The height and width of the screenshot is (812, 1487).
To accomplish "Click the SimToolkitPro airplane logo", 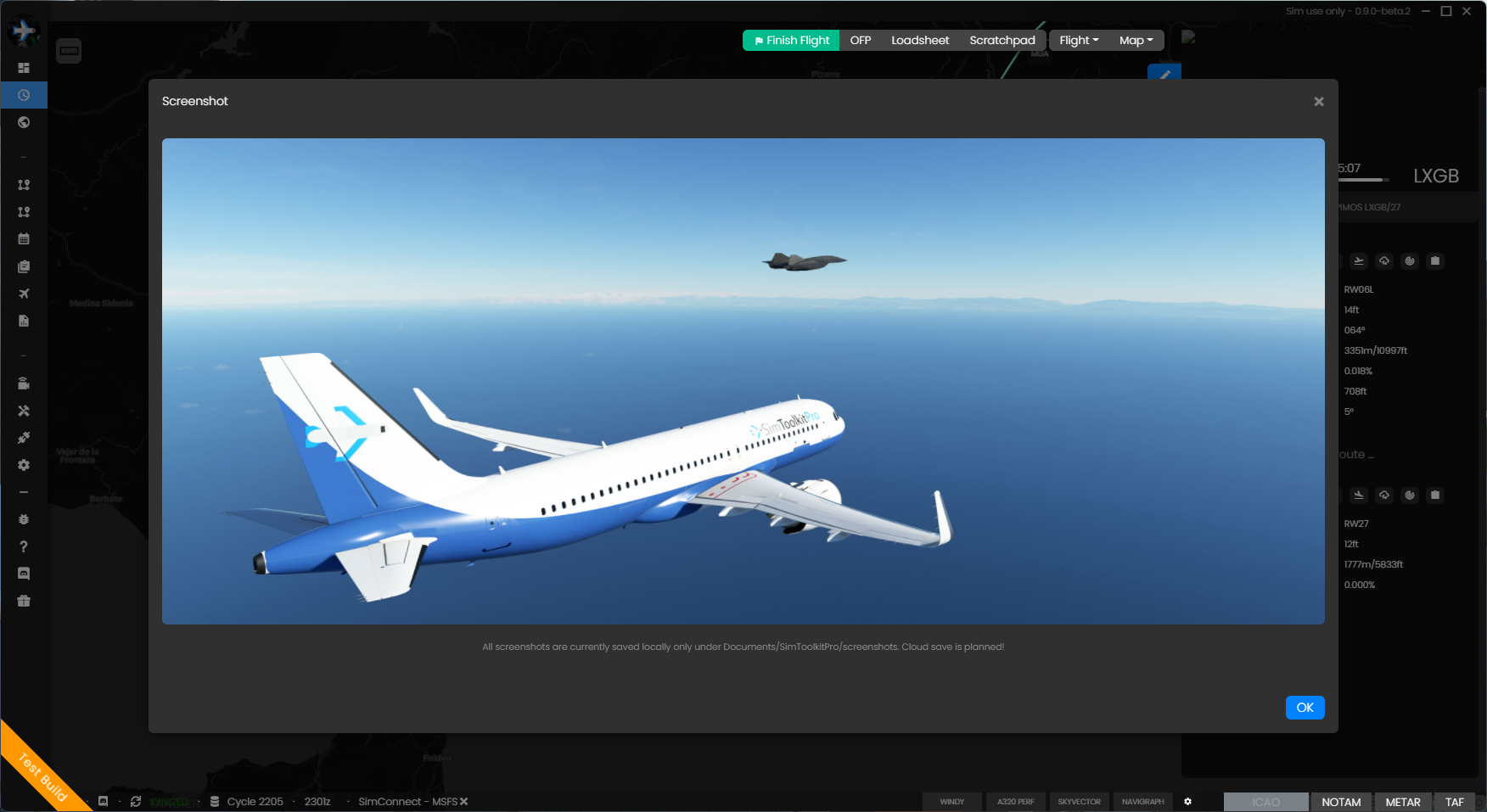I will [24, 31].
